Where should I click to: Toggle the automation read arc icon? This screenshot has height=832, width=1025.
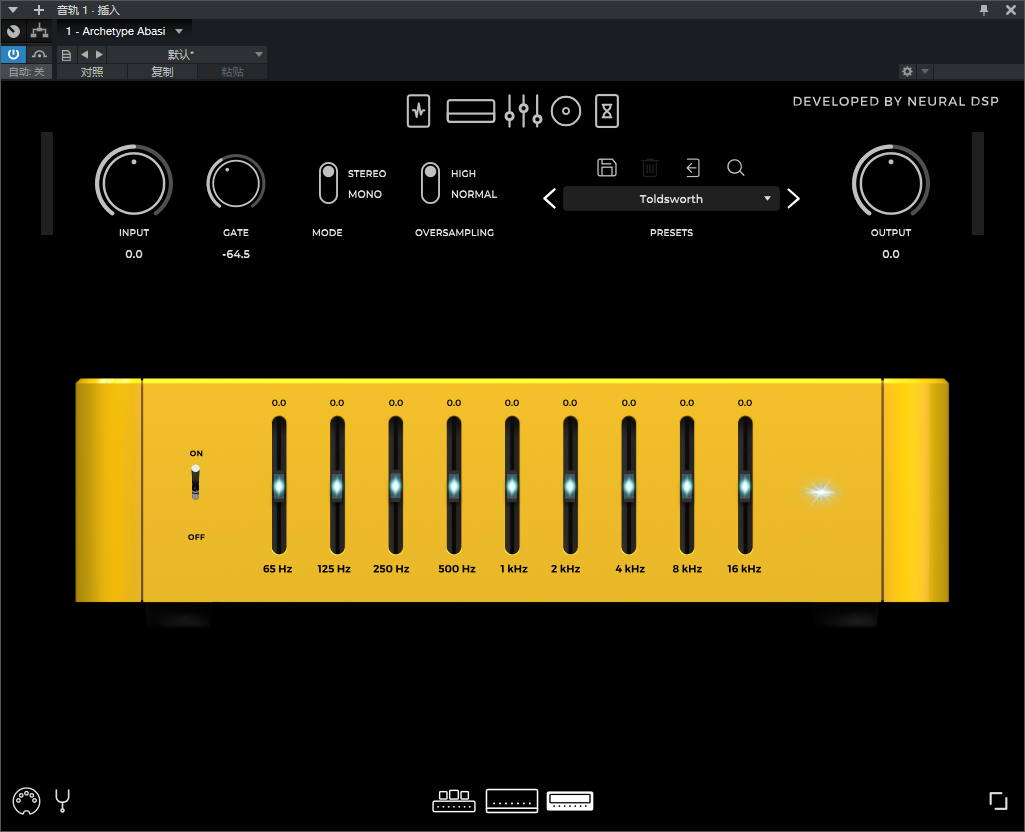pyautogui.click(x=39, y=54)
